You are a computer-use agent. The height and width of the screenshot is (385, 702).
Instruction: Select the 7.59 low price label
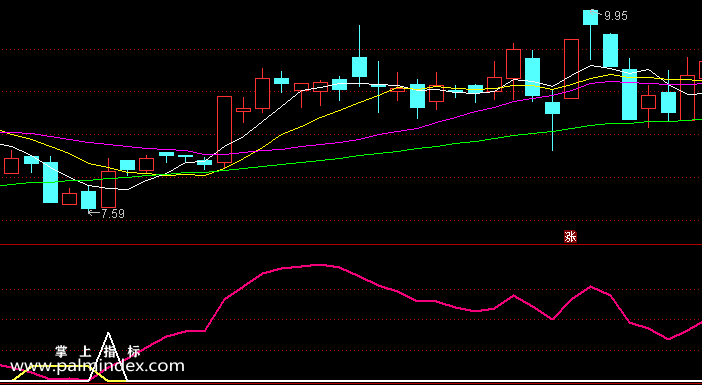pos(112,214)
